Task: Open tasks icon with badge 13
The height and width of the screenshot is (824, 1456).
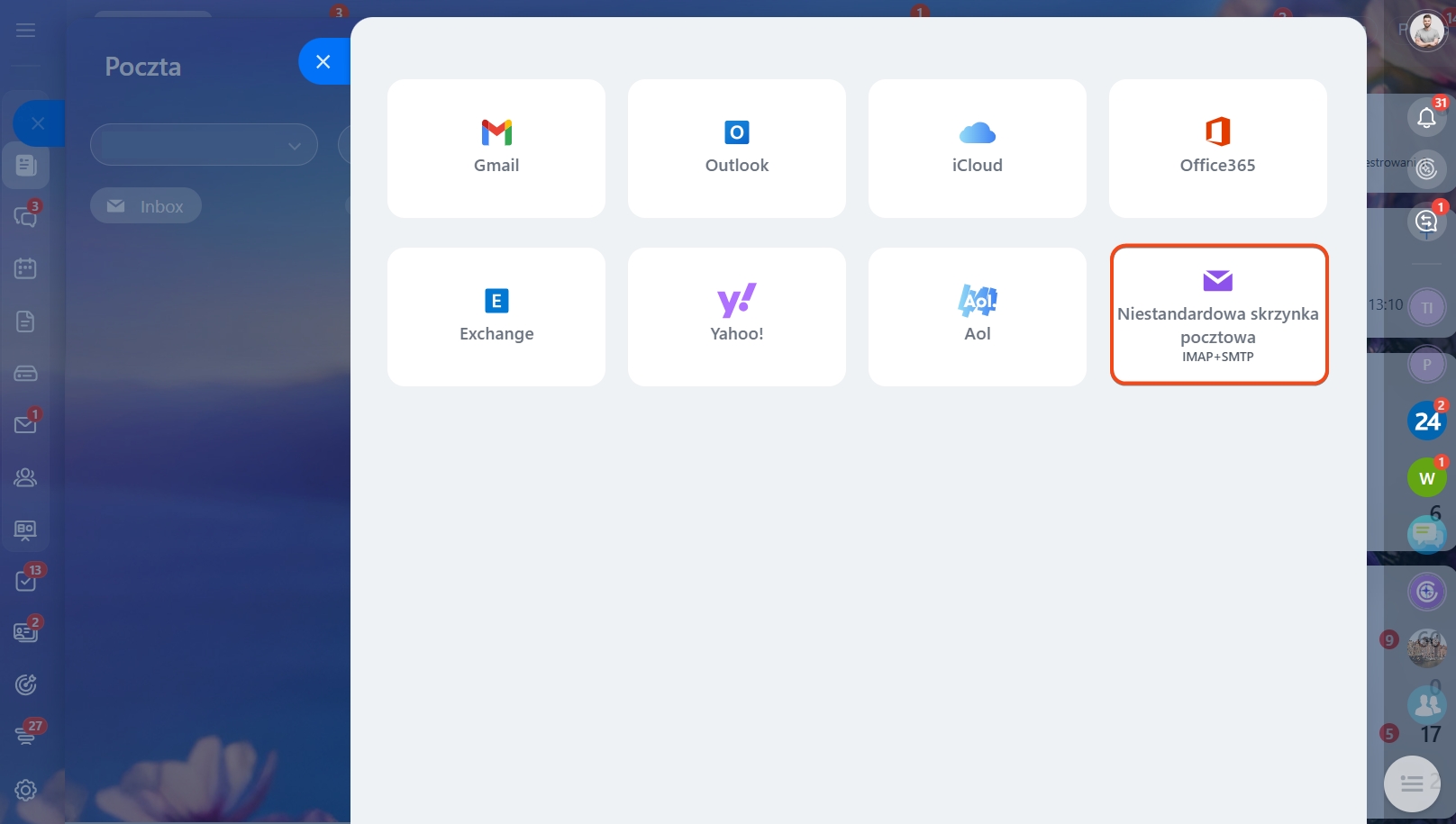Action: [25, 581]
